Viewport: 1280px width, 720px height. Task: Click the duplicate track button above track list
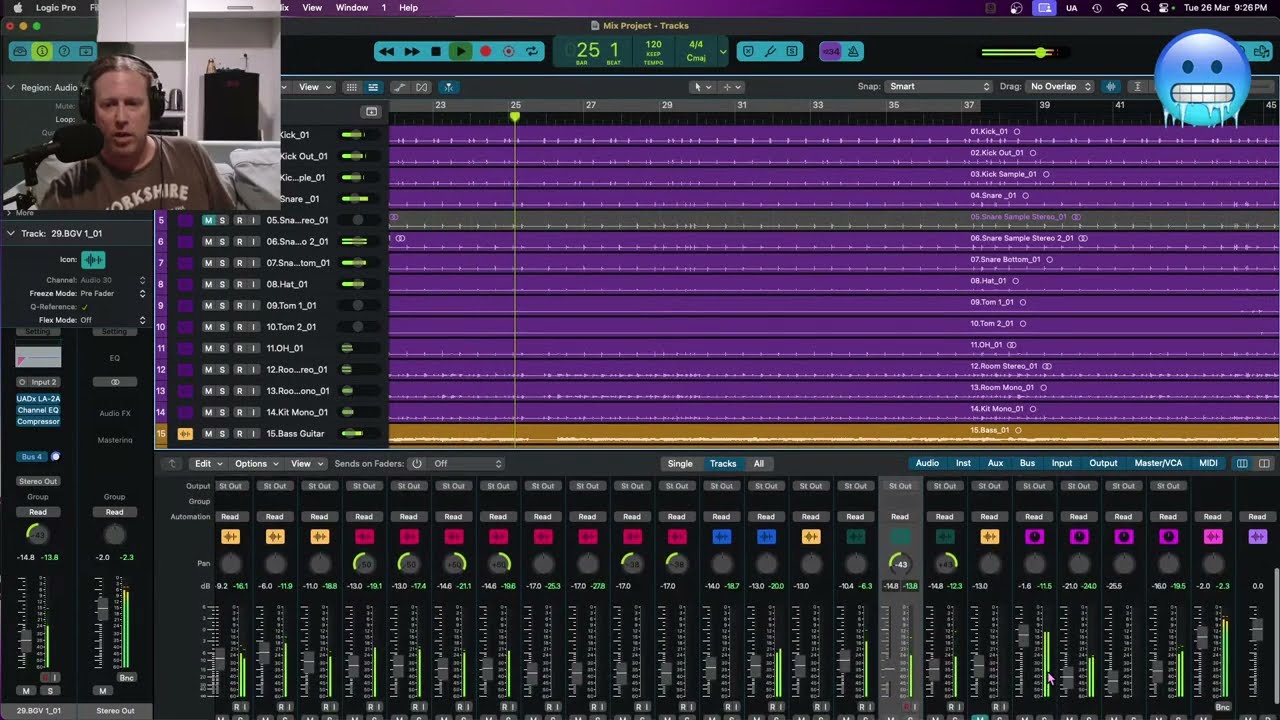pyautogui.click(x=371, y=112)
